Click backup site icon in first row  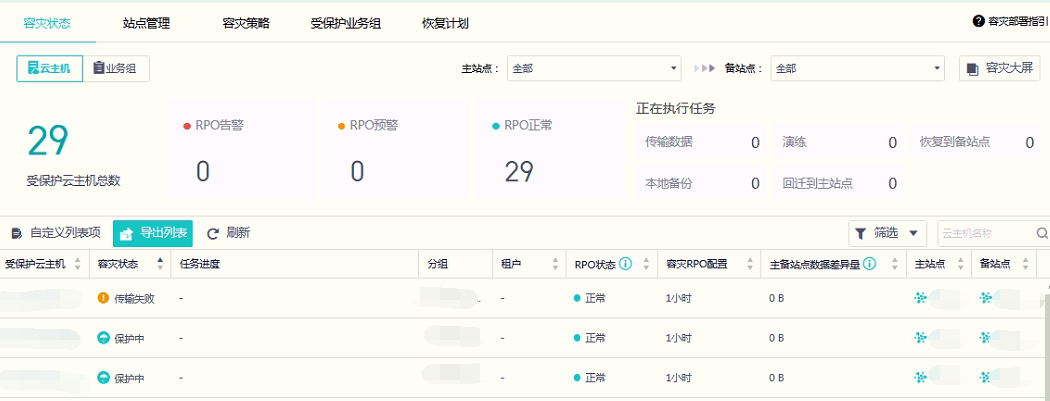(986, 298)
